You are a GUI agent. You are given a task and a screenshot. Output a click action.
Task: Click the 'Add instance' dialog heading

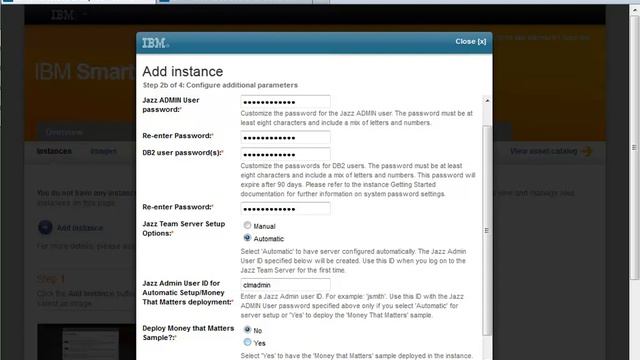click(x=183, y=71)
